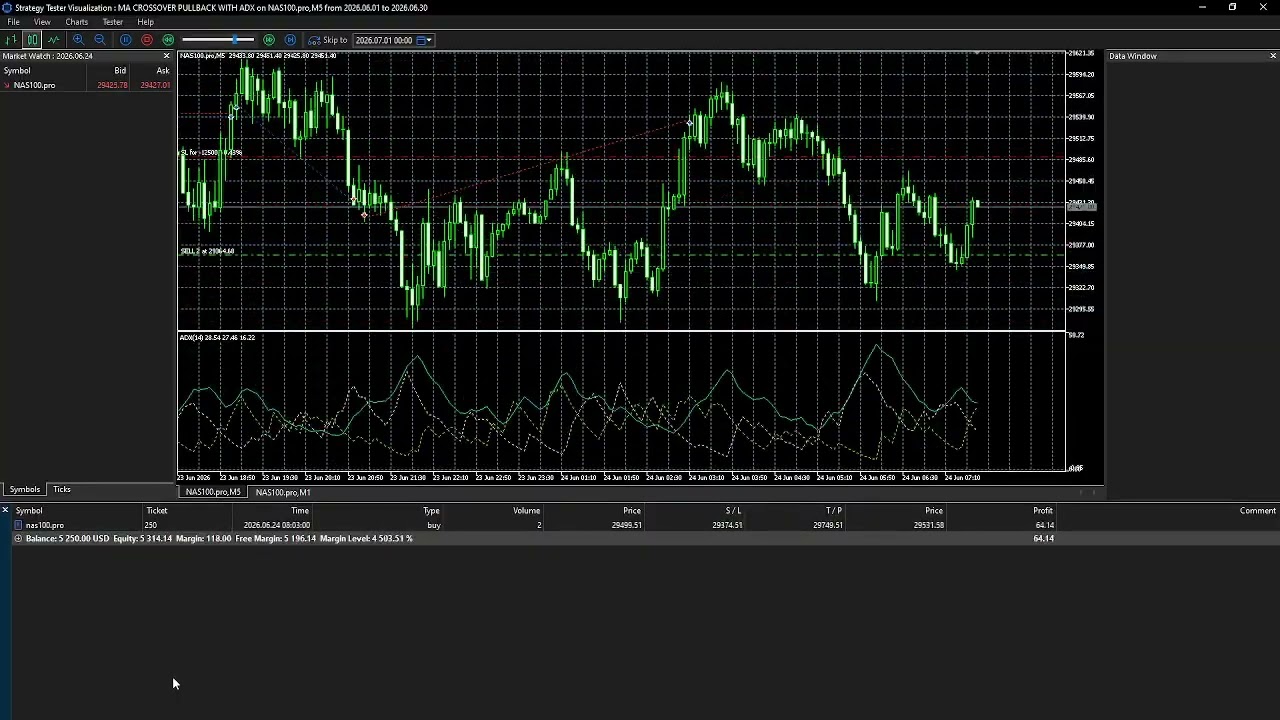Click the T / P column header
The width and height of the screenshot is (1280, 720).
834,511
